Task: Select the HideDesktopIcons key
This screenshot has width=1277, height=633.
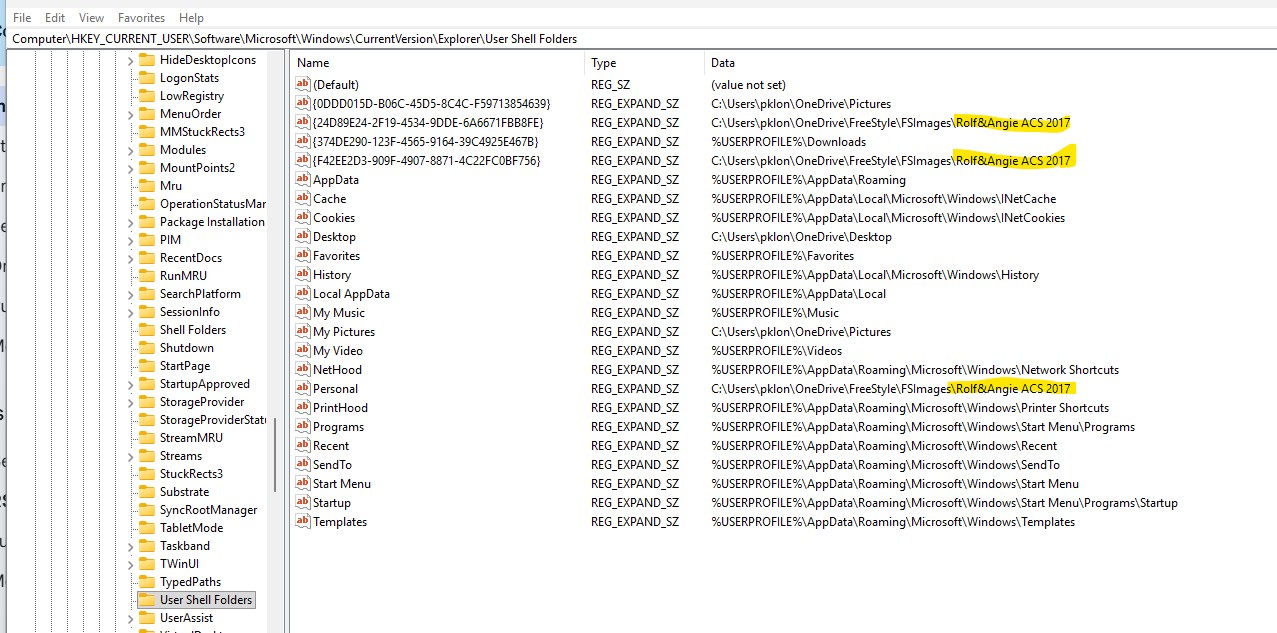Action: (208, 60)
